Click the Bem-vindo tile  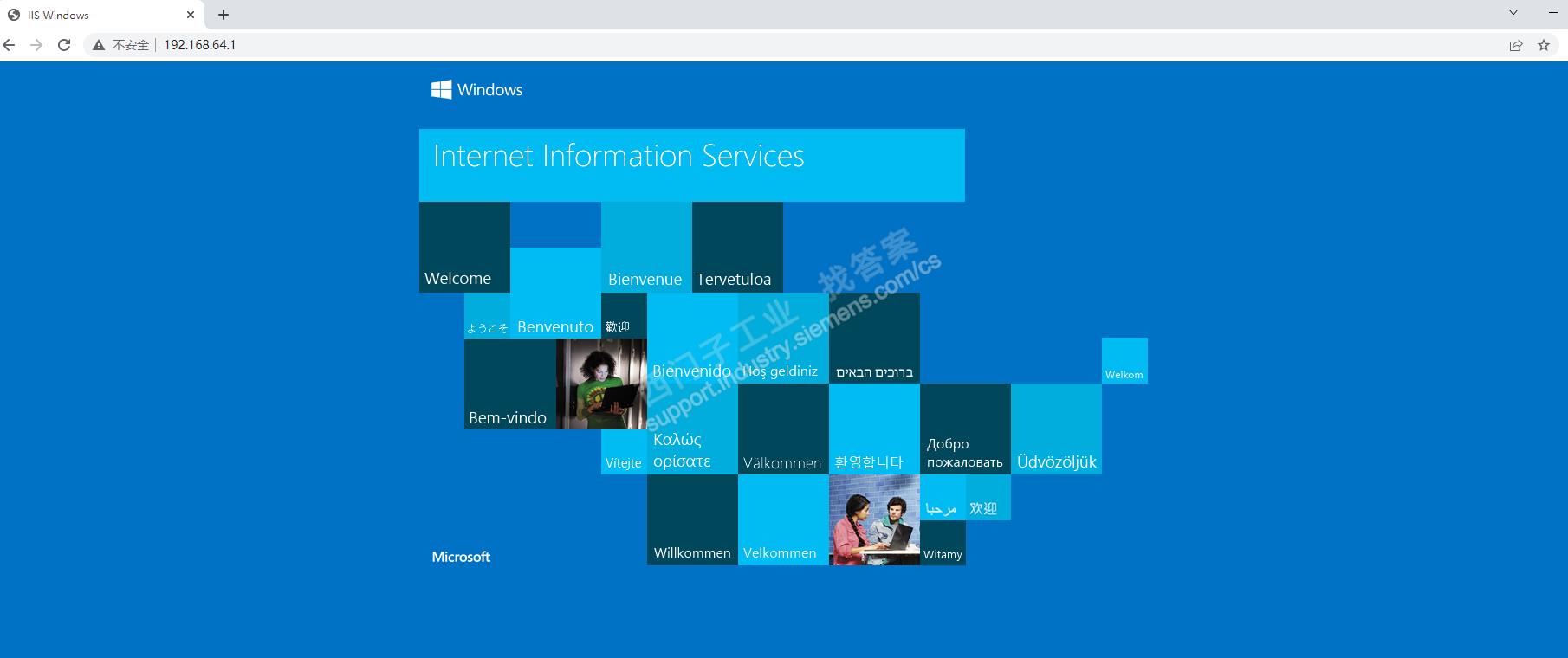tap(510, 384)
